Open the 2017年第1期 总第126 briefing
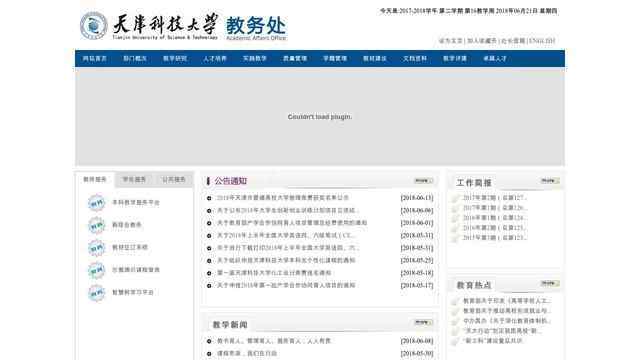 (x=495, y=208)
